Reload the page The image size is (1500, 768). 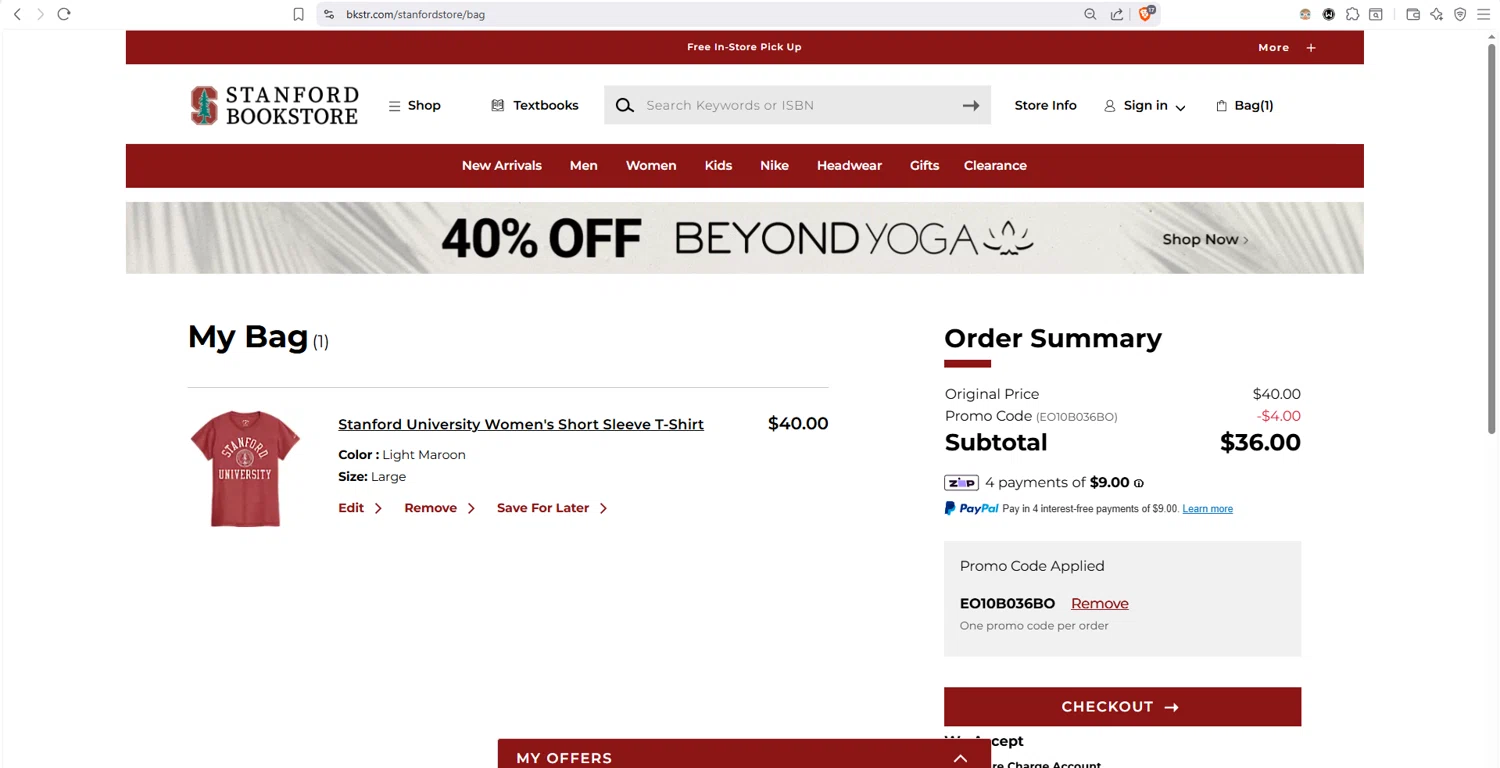(x=64, y=14)
